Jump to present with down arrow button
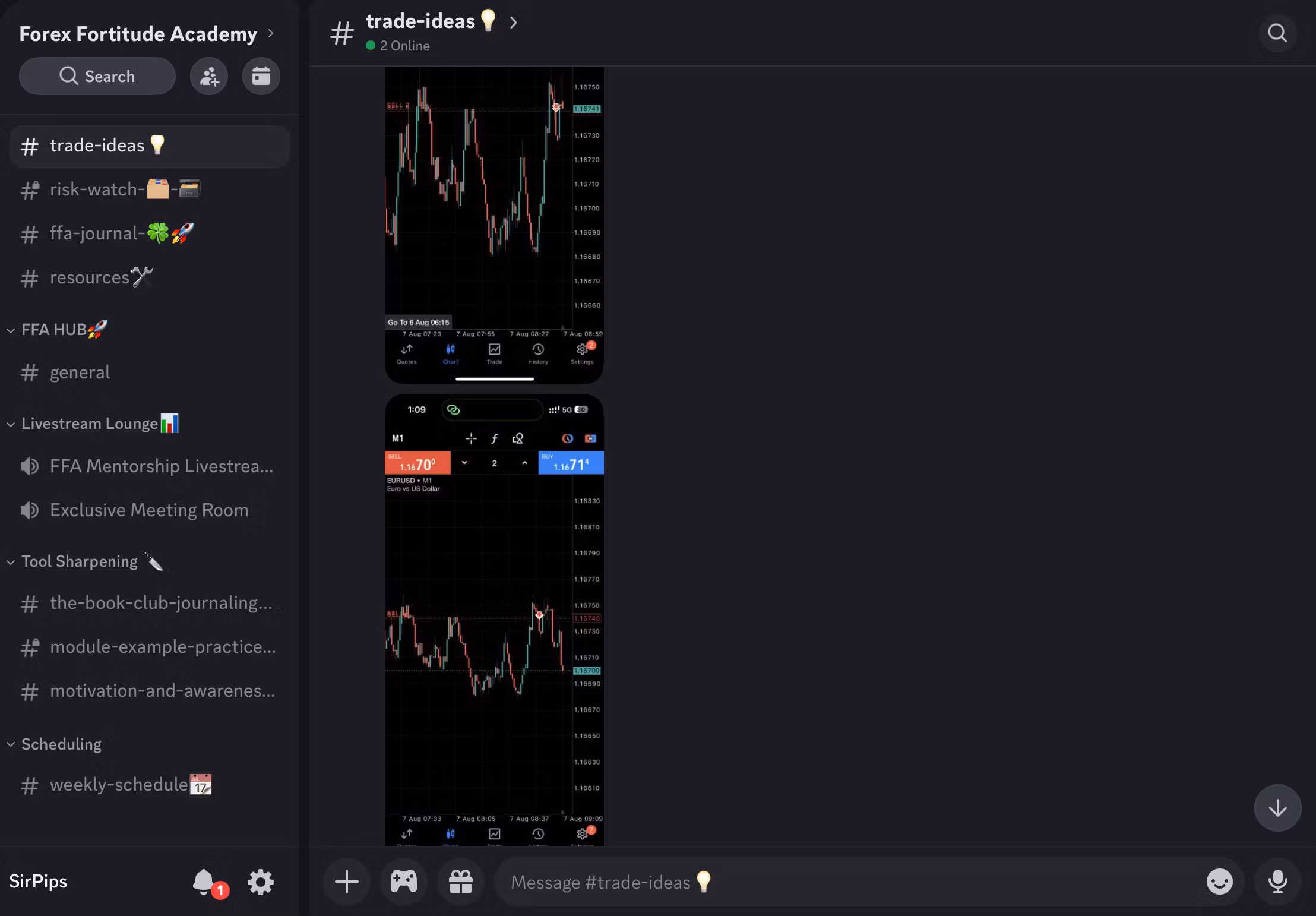This screenshot has width=1316, height=916. [1277, 808]
